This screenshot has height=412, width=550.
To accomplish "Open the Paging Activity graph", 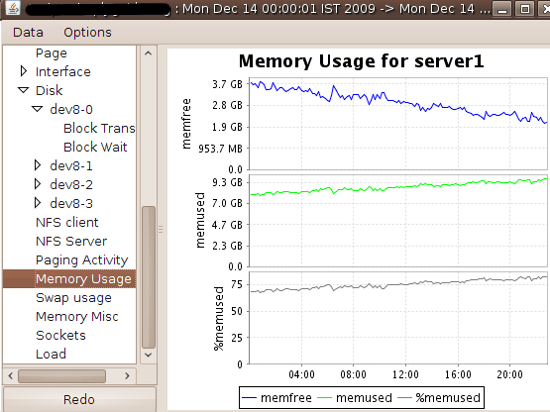I will click(82, 260).
